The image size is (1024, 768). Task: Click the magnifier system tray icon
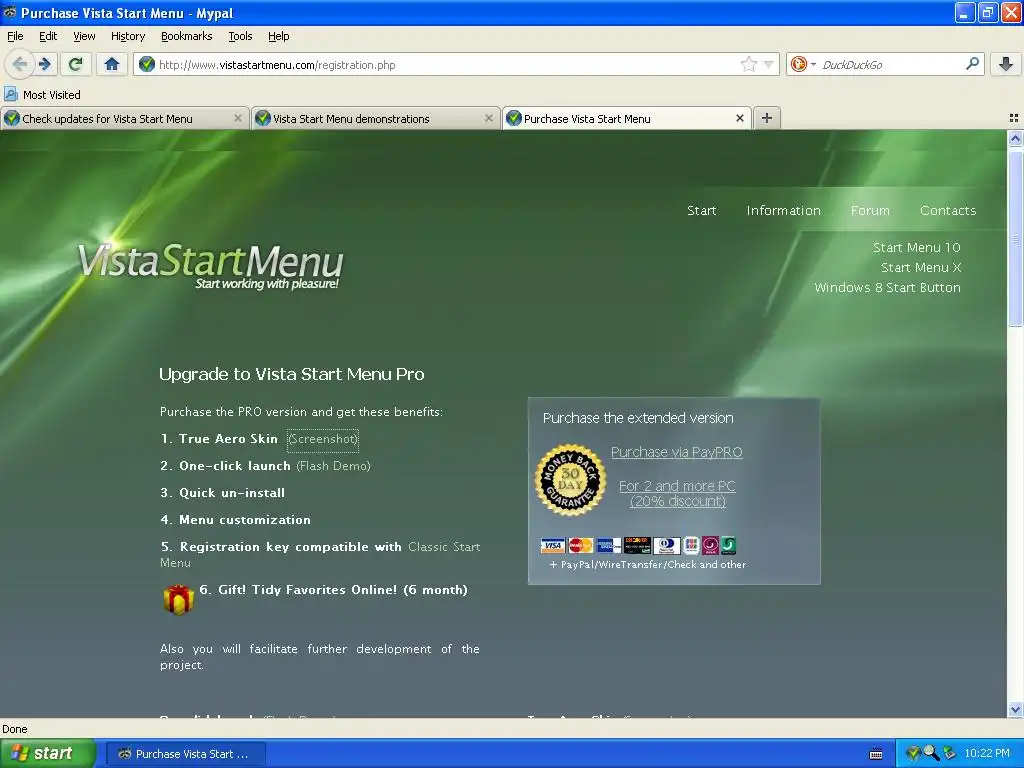931,753
